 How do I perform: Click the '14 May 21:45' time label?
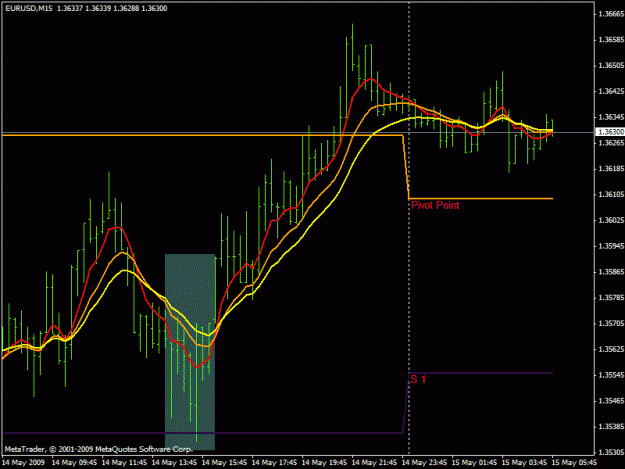click(x=374, y=463)
